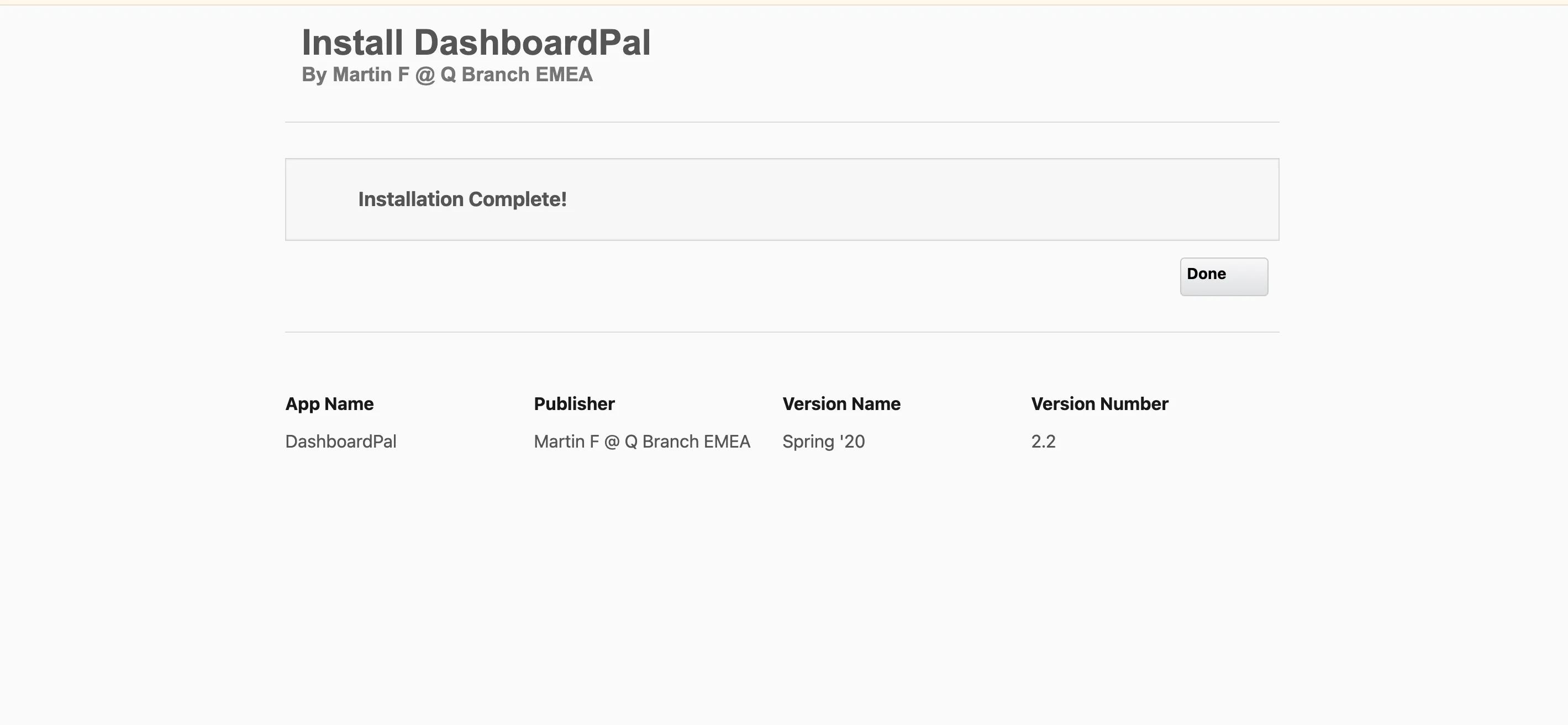Click the 'Install' word in the page title
This screenshot has width=1568, height=725.
pyautogui.click(x=352, y=43)
